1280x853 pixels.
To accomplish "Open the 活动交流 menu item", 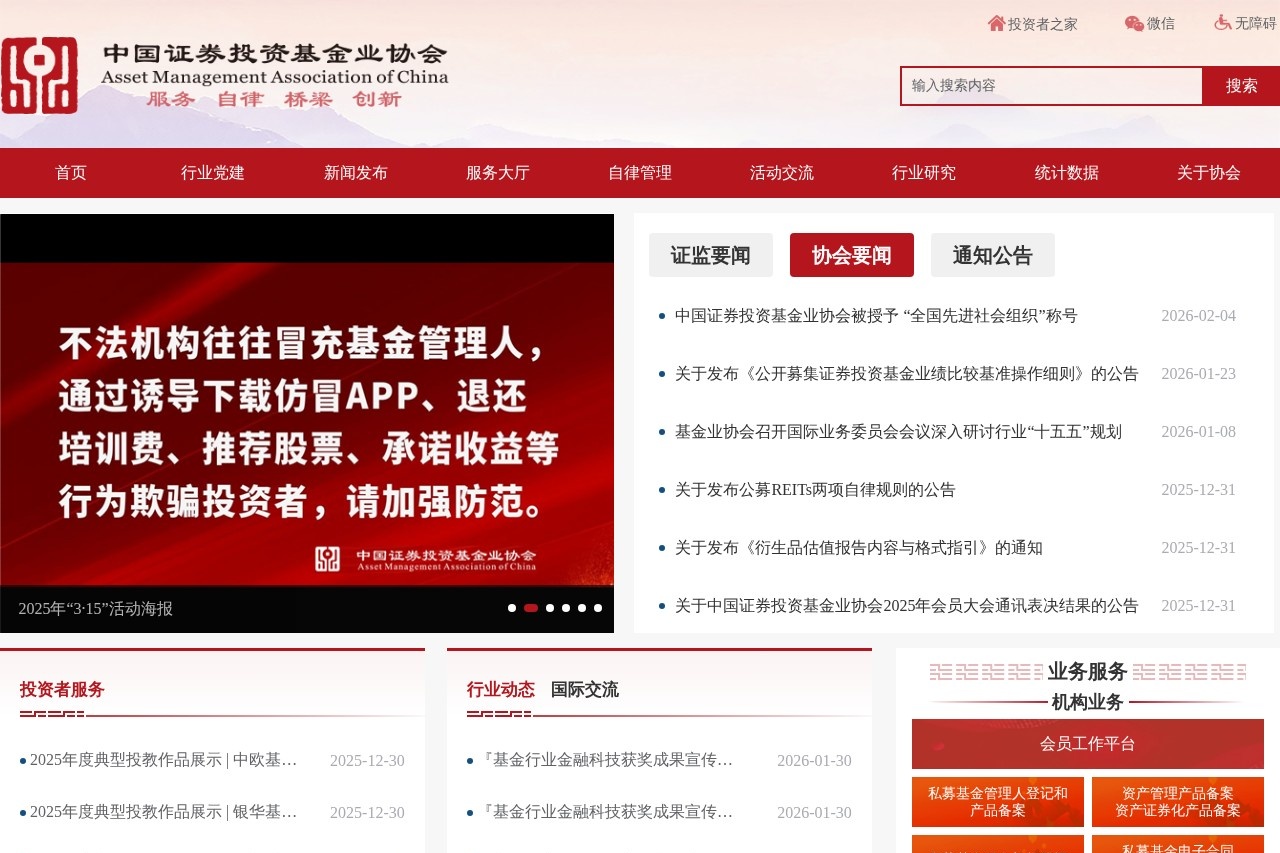I will (x=782, y=173).
